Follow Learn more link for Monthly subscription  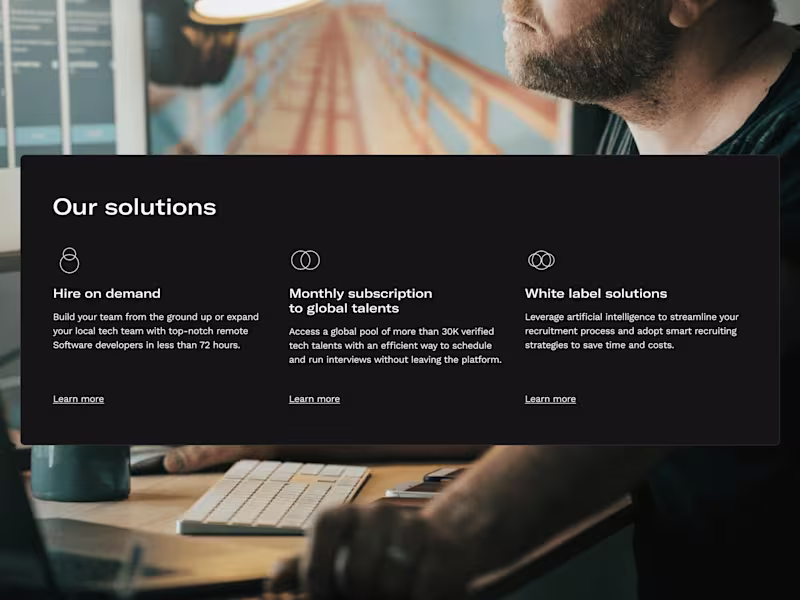coord(314,399)
